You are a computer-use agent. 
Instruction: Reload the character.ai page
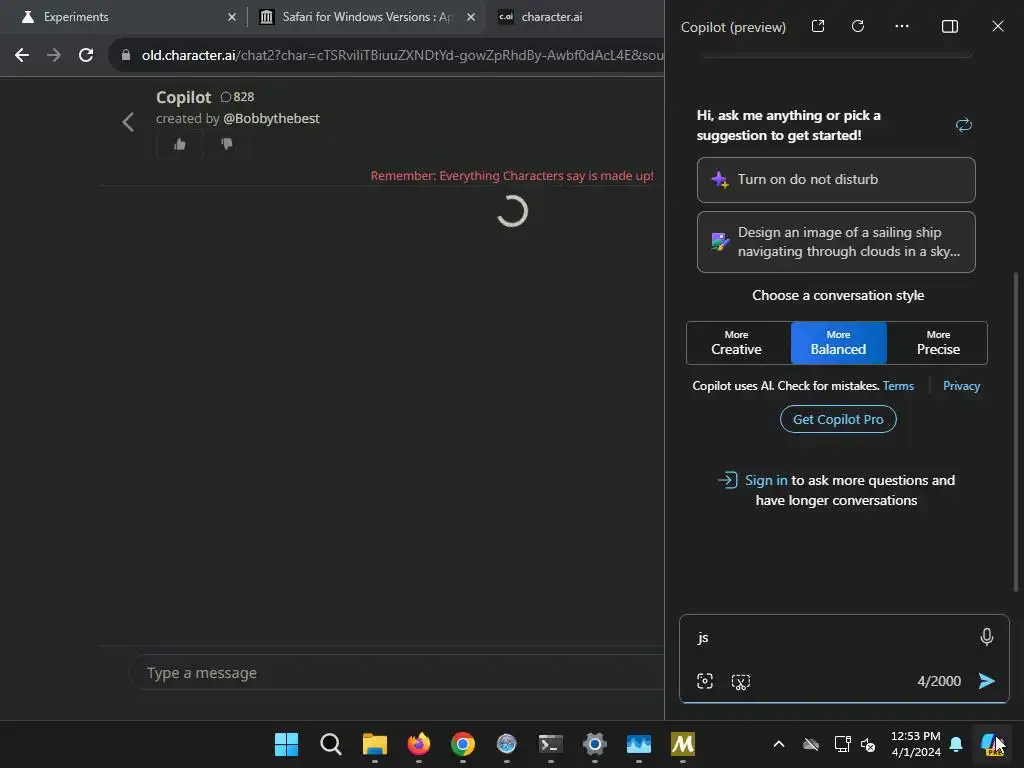[86, 56]
